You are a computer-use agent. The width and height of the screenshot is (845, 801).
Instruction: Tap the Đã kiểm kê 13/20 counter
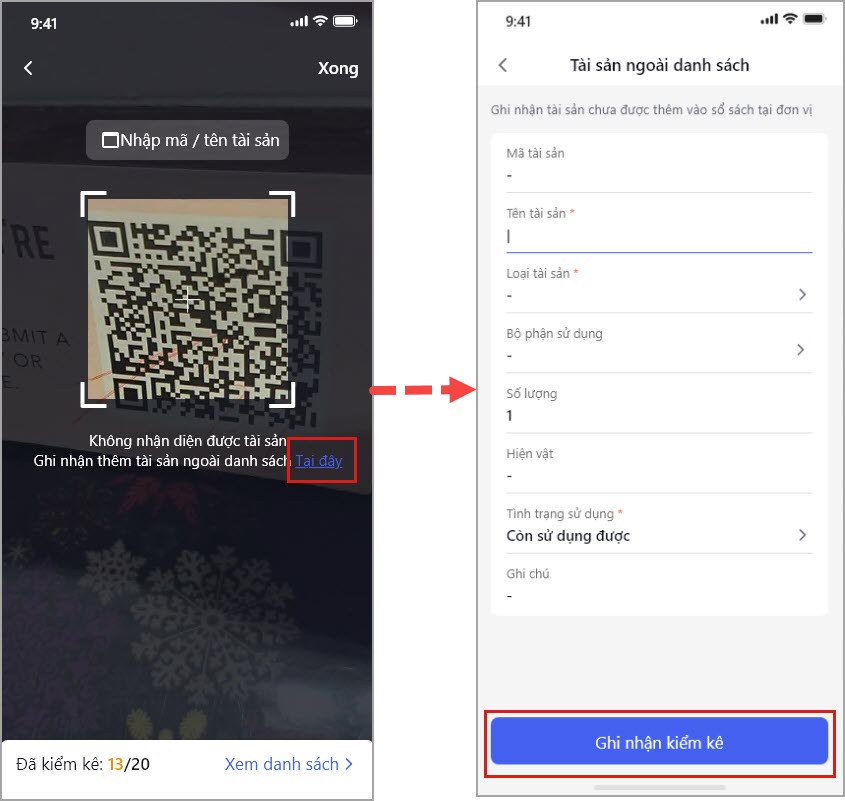coord(82,764)
